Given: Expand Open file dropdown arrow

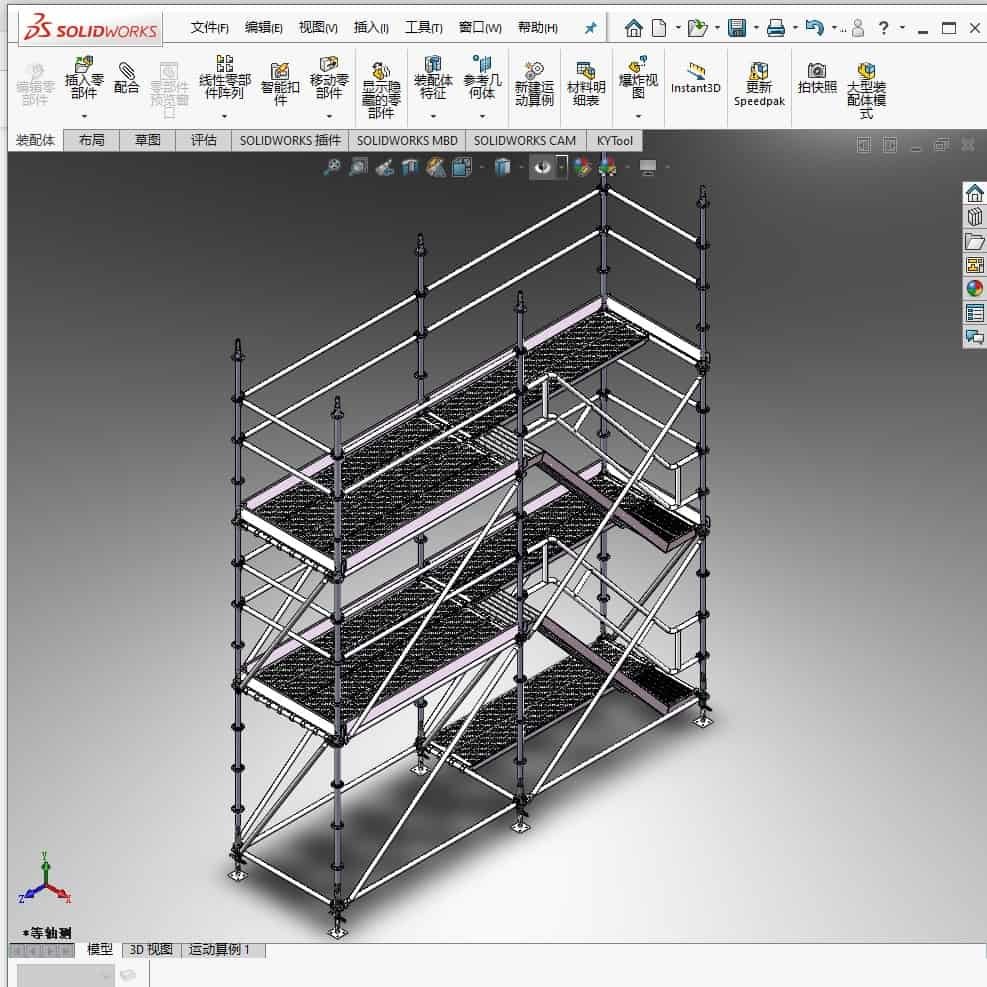Looking at the screenshot, I should [718, 28].
